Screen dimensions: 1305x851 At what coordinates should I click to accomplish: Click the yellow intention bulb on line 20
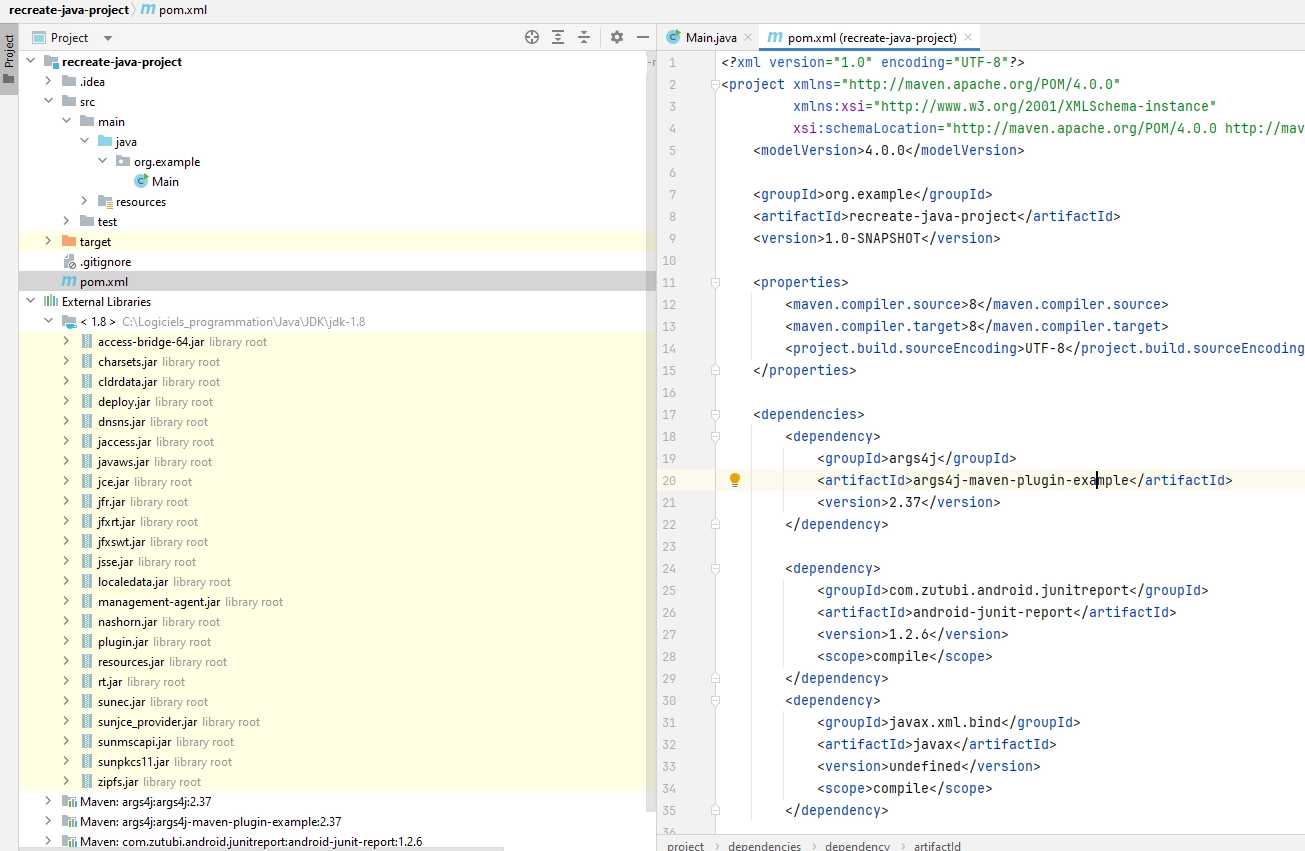click(735, 480)
